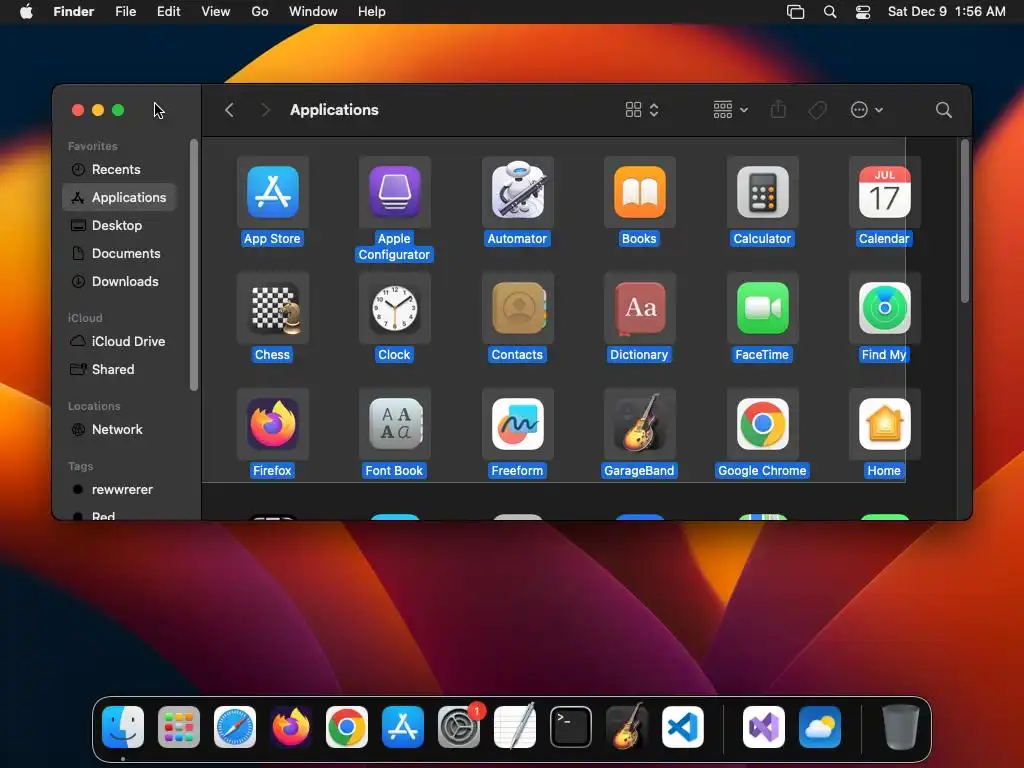Open Desktop in the sidebar
The height and width of the screenshot is (768, 1024).
[119, 225]
